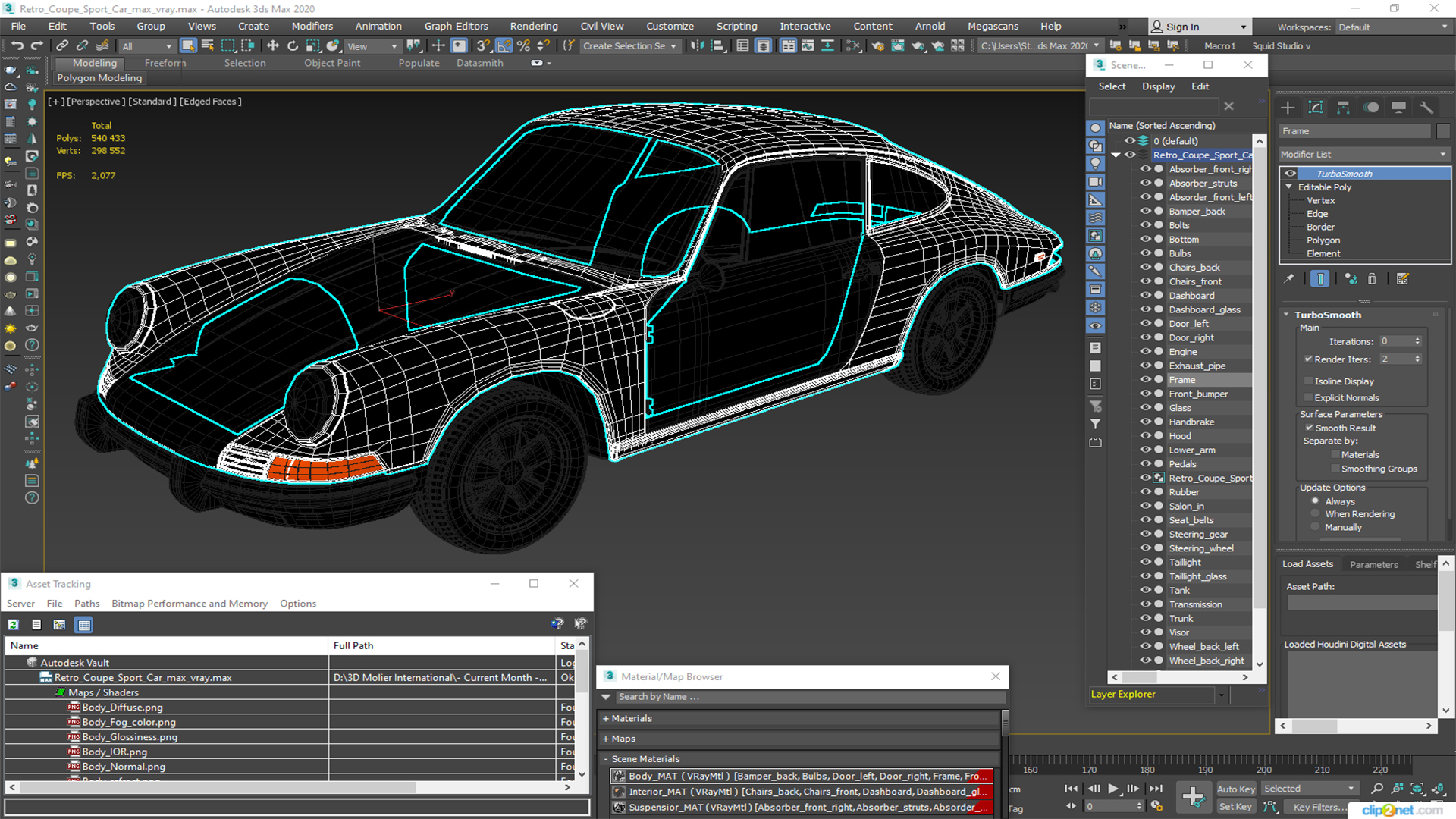Open the Graph Editors menu
This screenshot has width=1456, height=819.
[457, 26]
